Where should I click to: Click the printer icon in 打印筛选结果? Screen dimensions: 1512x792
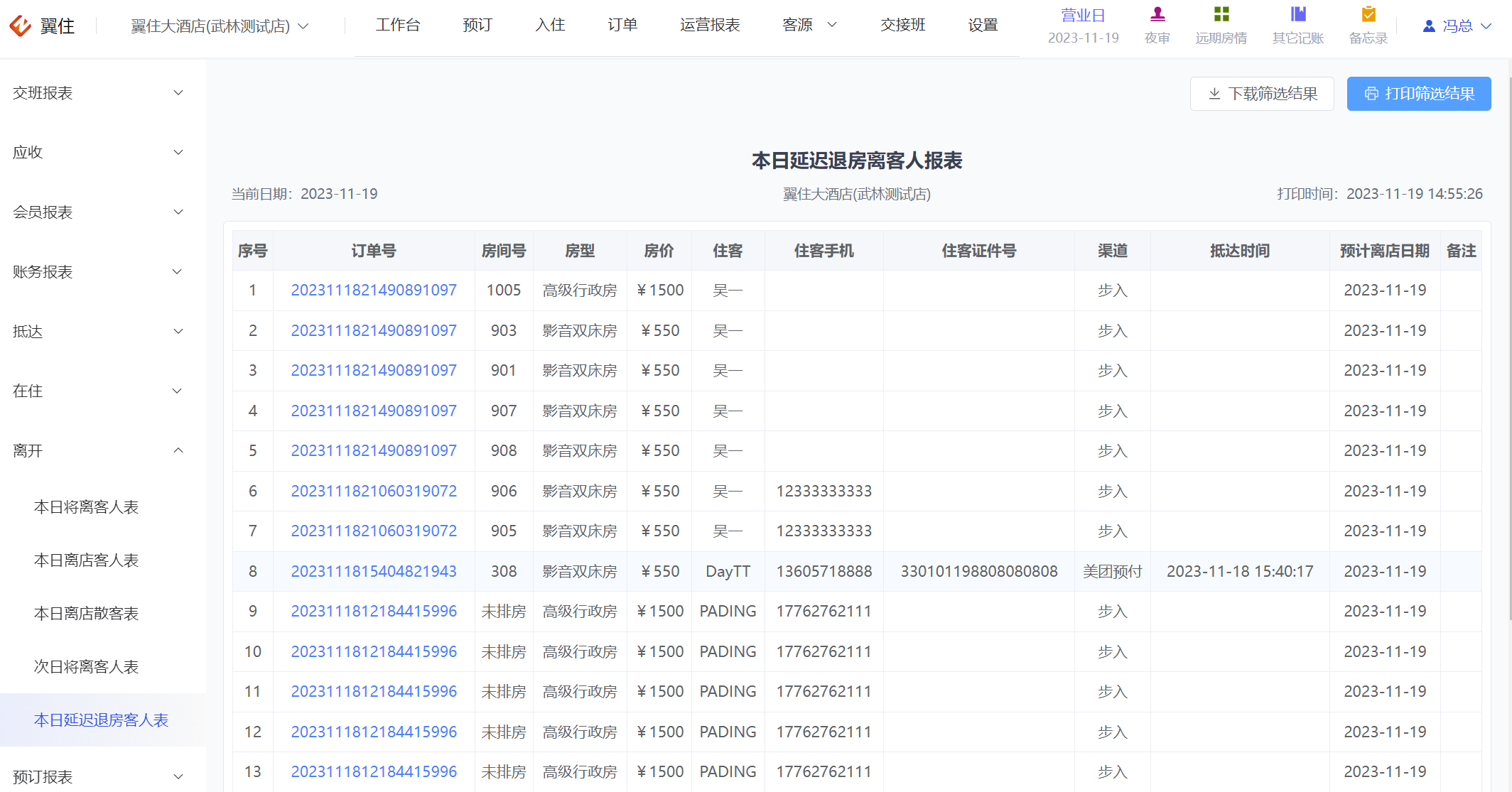click(1371, 94)
